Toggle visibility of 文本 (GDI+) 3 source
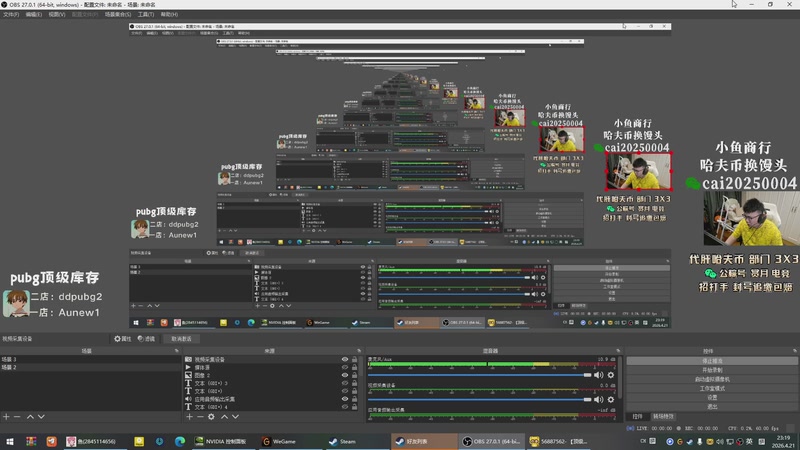800x450 pixels. (x=345, y=383)
